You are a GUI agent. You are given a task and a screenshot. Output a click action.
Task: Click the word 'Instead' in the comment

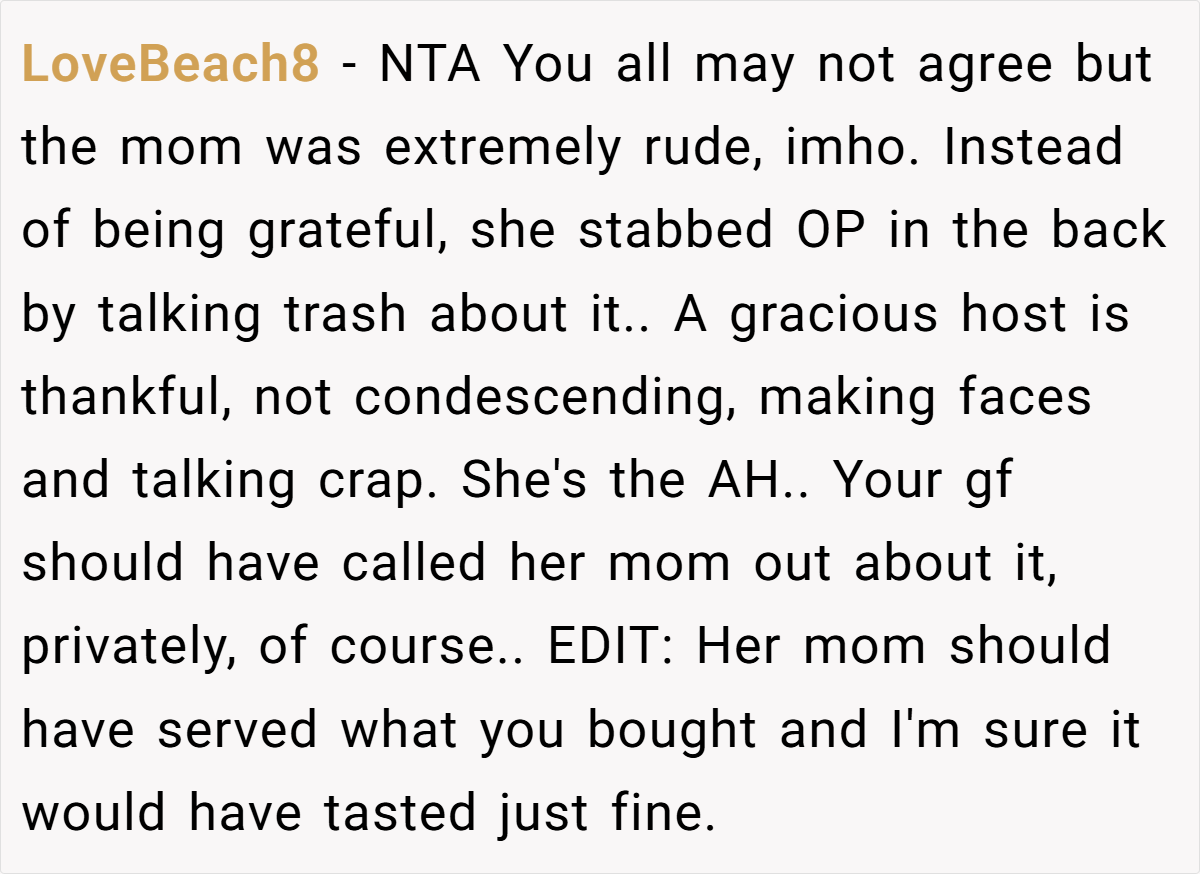point(1034,149)
